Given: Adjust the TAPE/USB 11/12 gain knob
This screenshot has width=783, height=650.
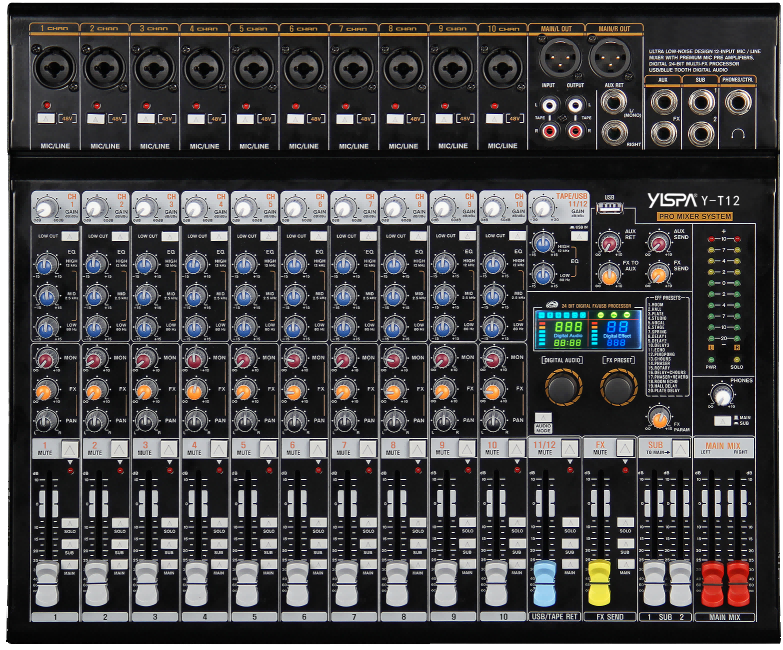Looking at the screenshot, I should (542, 208).
